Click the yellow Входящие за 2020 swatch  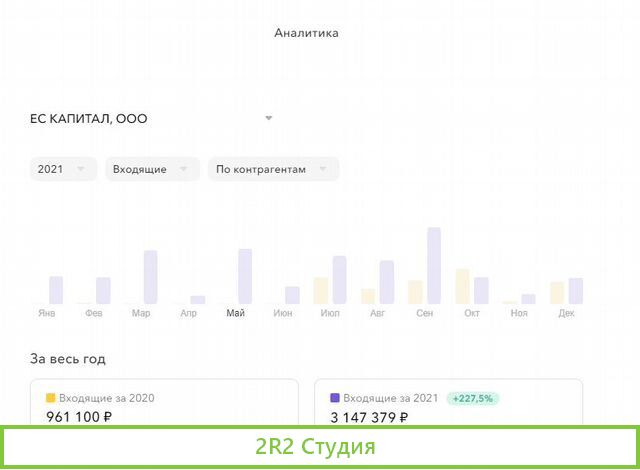(x=51, y=398)
